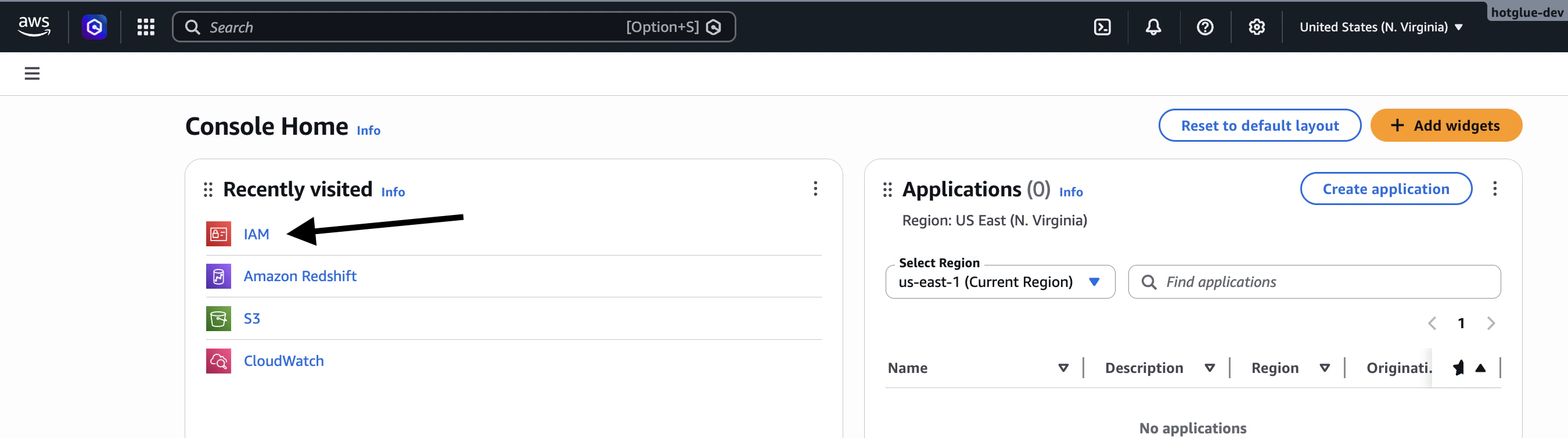Click the IAM service icon
This screenshot has width=1568, height=438.
click(218, 234)
